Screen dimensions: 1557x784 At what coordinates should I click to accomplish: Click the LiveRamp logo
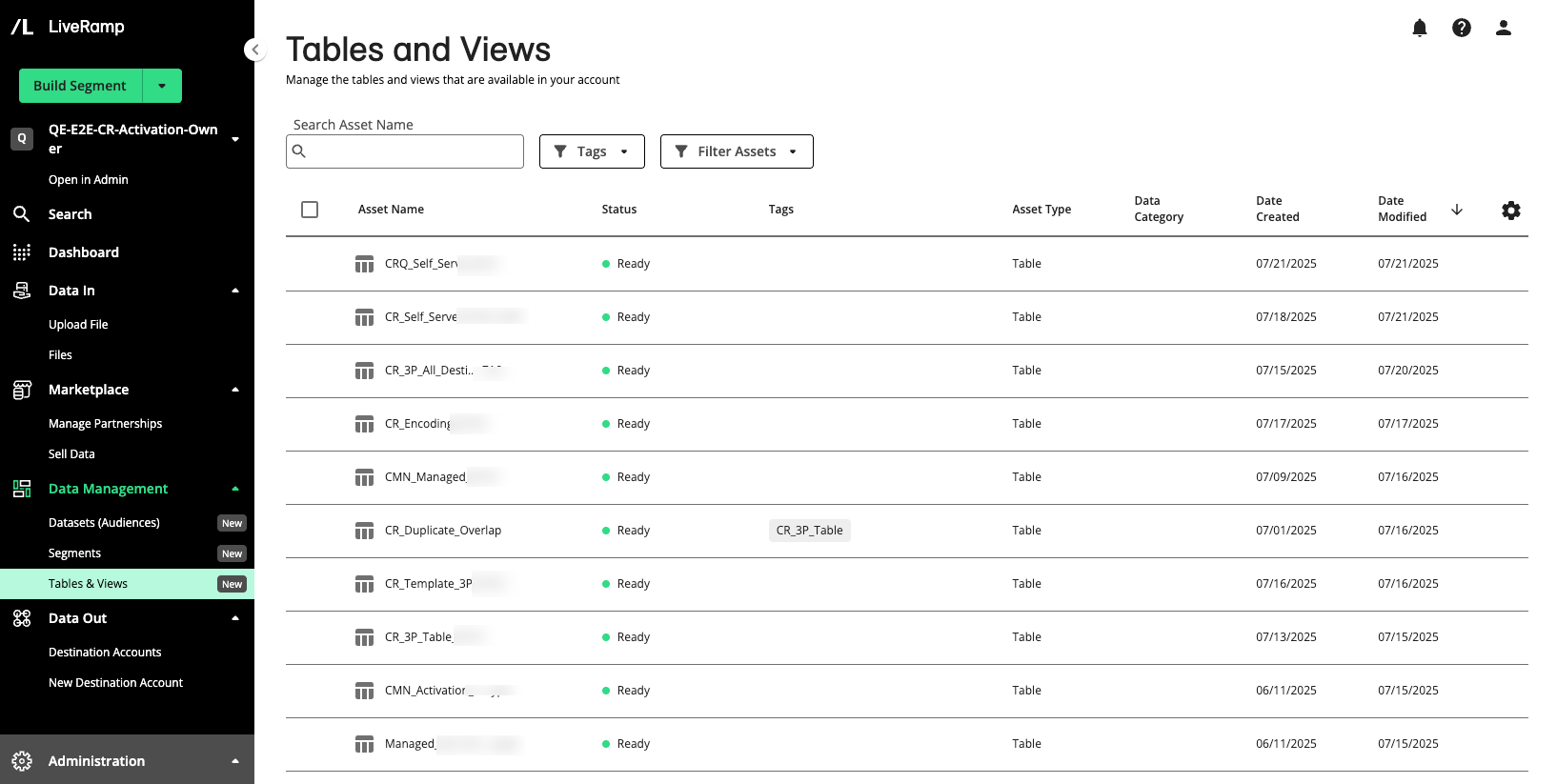(x=68, y=27)
